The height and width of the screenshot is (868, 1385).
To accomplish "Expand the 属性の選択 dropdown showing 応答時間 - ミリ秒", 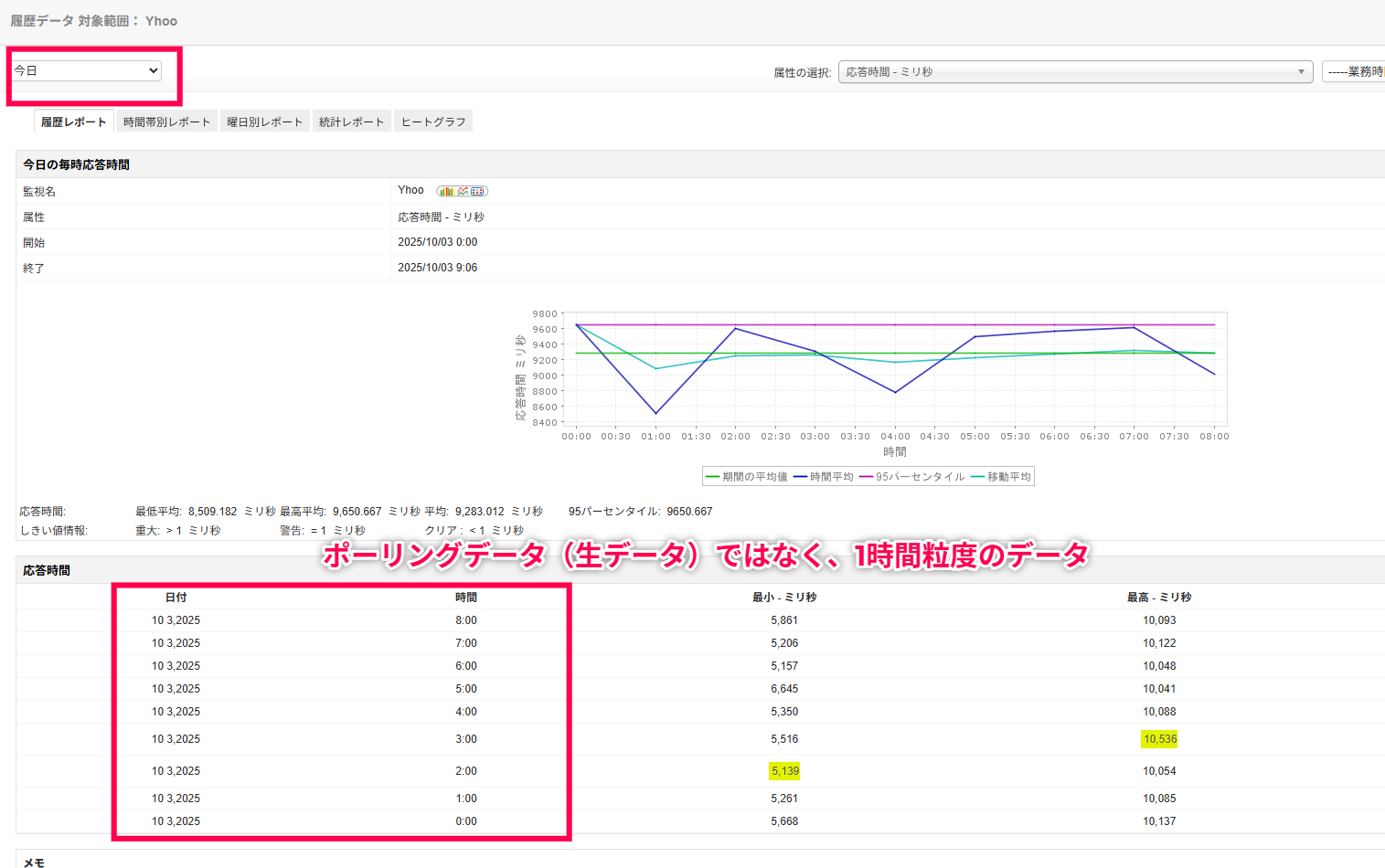I will 1075,71.
